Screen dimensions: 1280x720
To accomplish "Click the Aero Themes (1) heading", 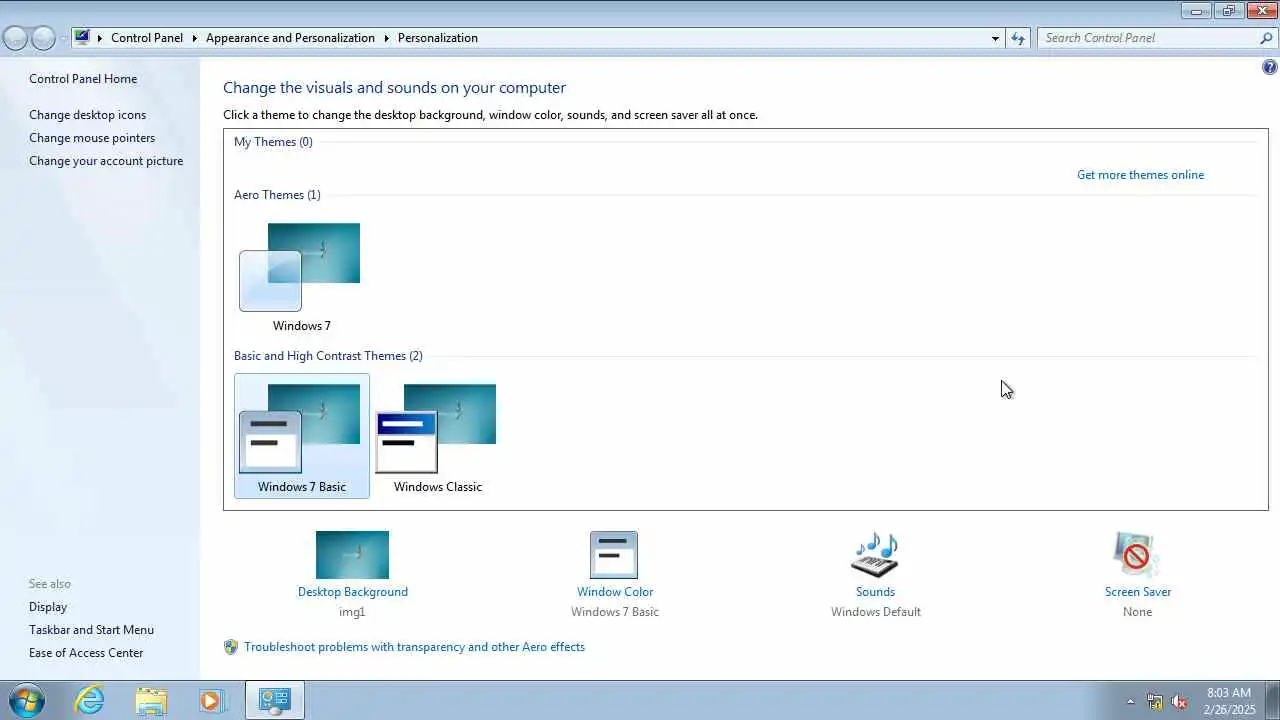I will [277, 195].
